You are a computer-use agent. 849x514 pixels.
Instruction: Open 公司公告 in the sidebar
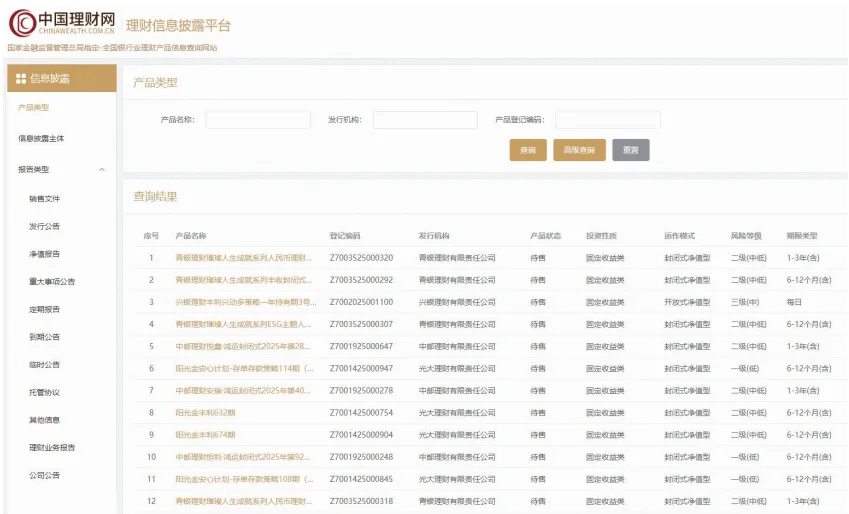click(x=44, y=474)
